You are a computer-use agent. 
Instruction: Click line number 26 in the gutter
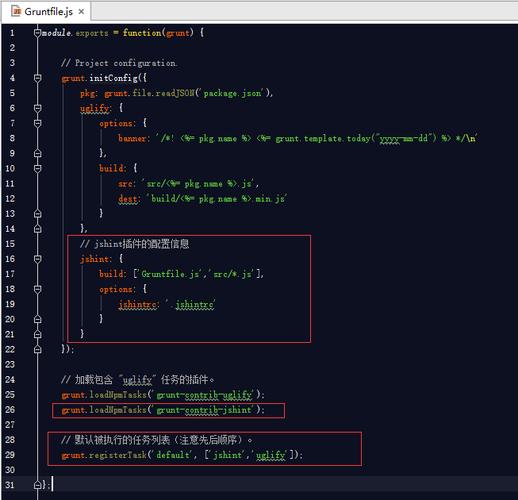point(10,409)
